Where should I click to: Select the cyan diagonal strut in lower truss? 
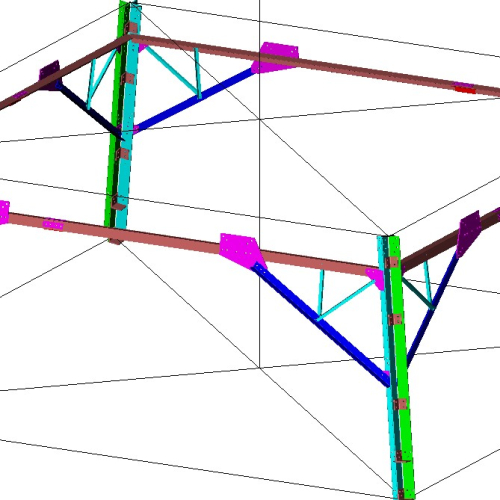click(x=347, y=300)
